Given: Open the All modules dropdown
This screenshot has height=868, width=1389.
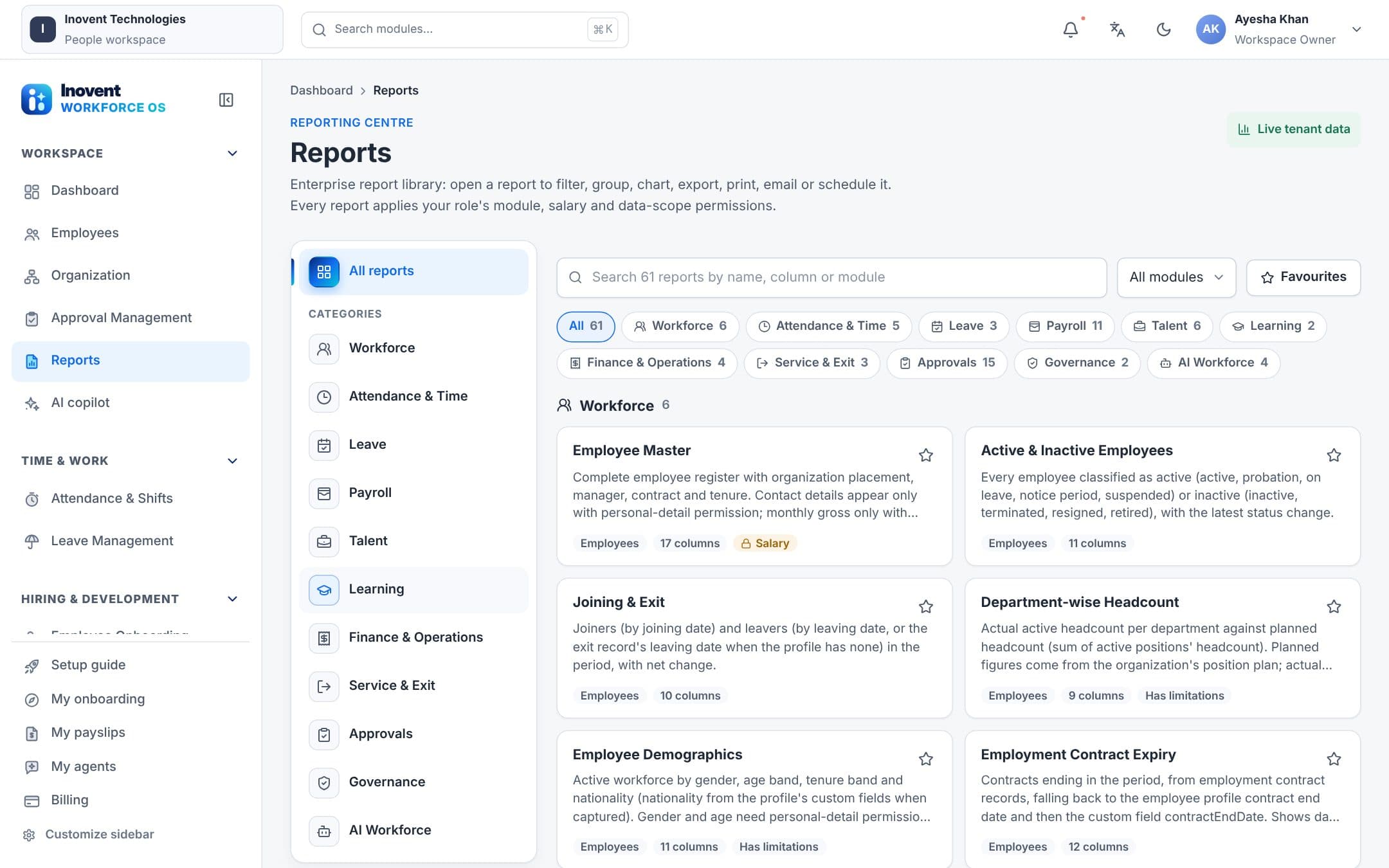Looking at the screenshot, I should [1176, 278].
